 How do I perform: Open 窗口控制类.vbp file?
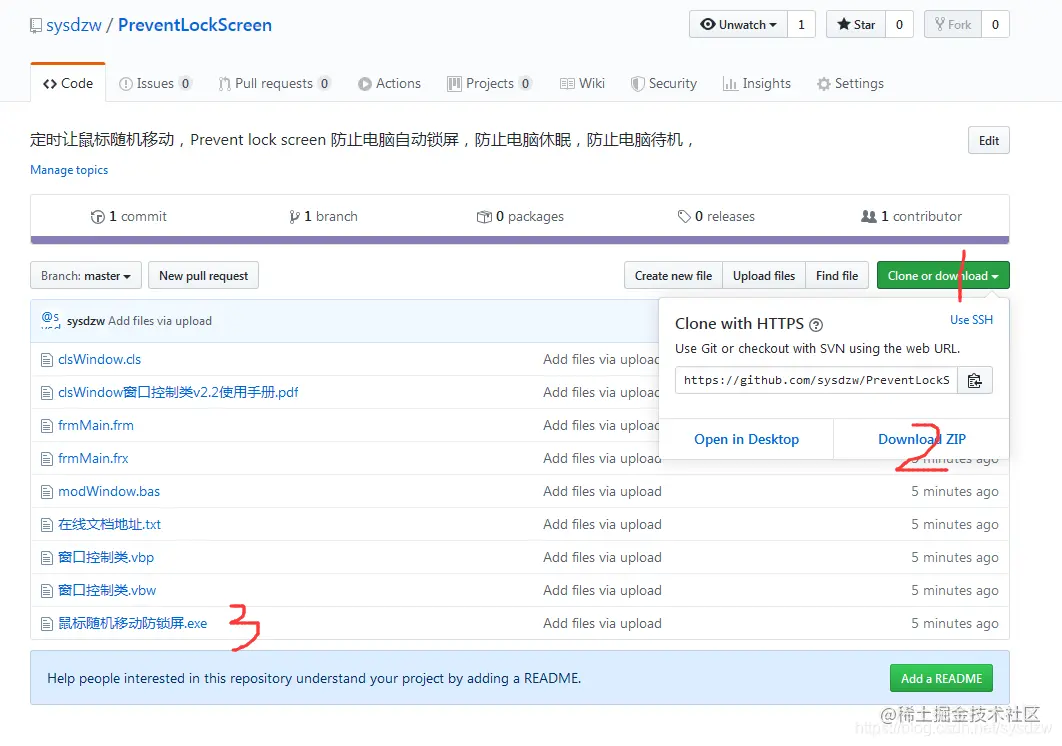pos(106,558)
